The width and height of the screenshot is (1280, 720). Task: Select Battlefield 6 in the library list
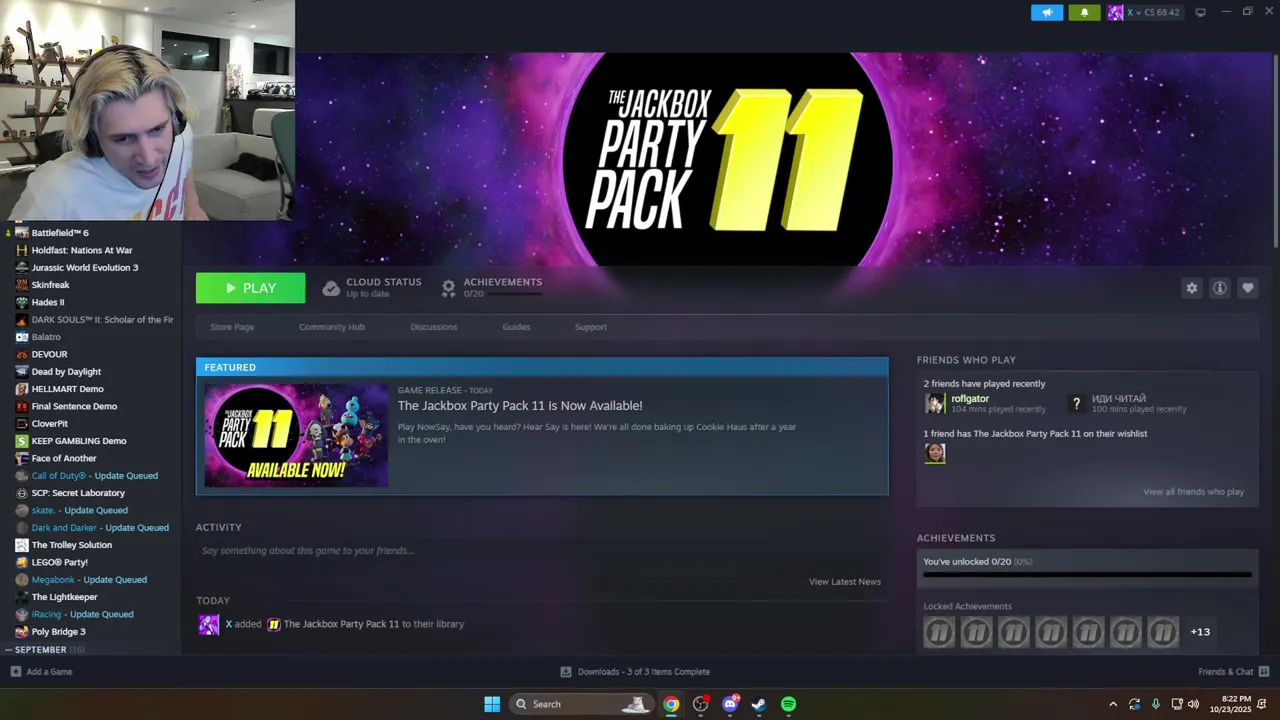60,233
